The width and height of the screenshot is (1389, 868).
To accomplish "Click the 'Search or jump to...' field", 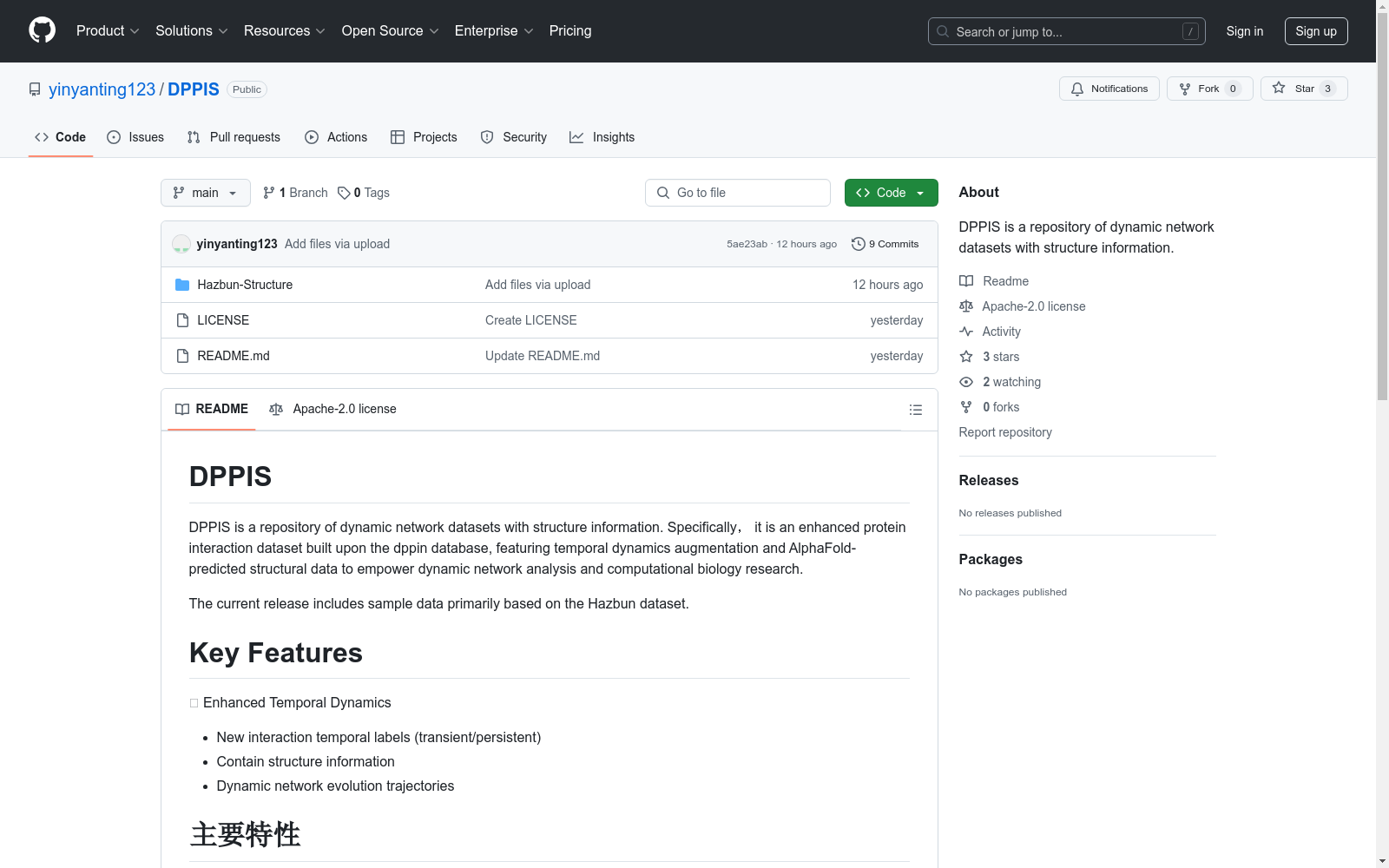I will click(1067, 31).
